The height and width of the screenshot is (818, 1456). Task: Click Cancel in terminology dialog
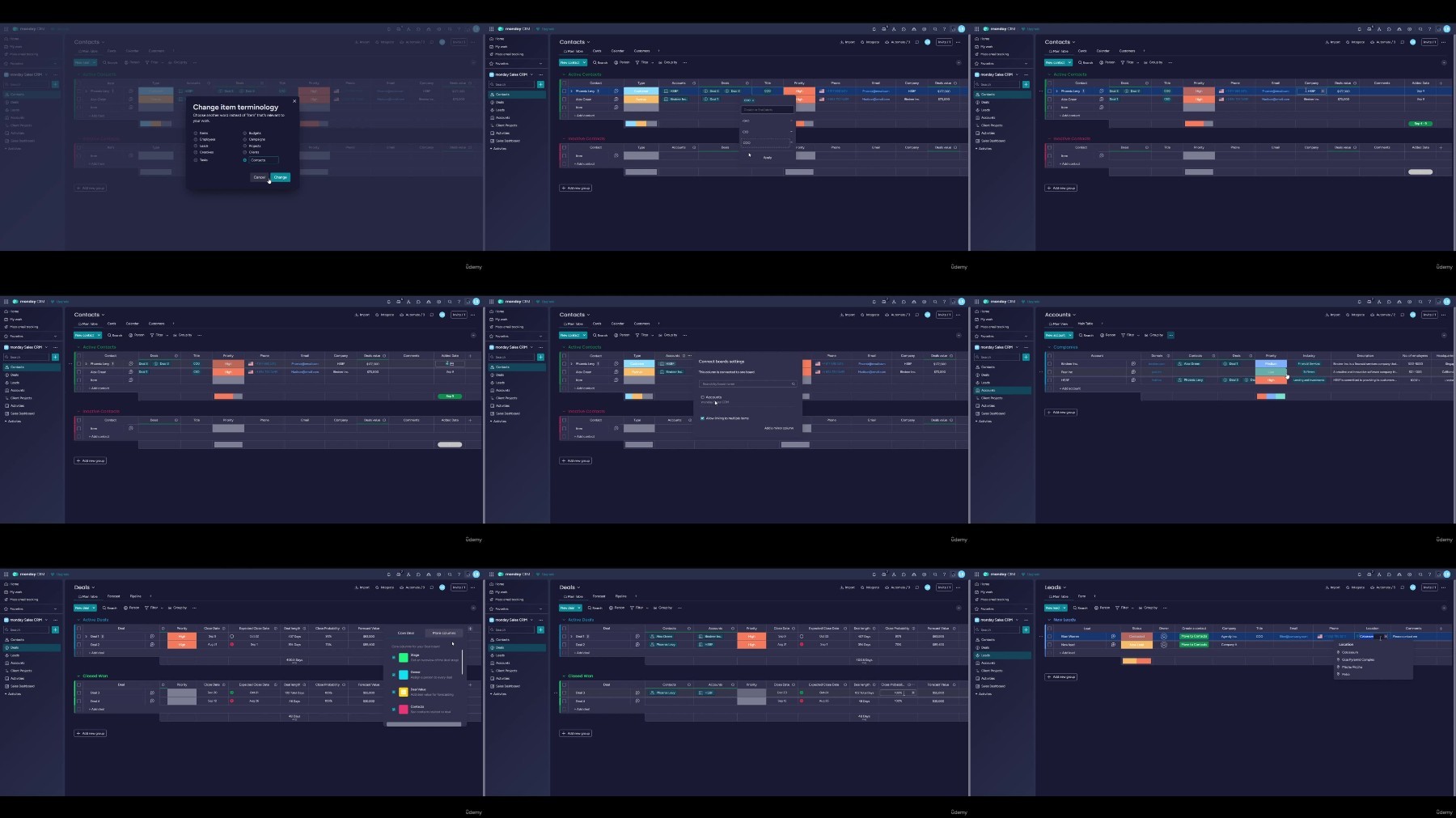pyautogui.click(x=259, y=177)
